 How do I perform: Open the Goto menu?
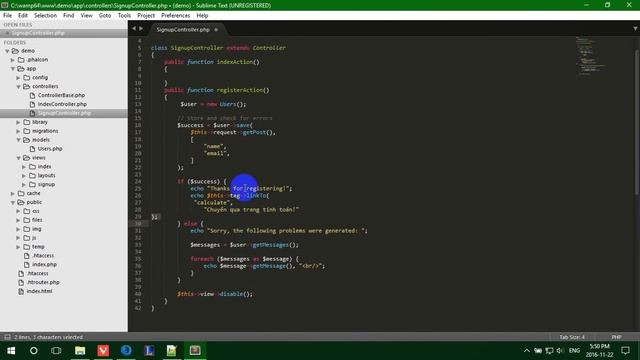tap(105, 16)
